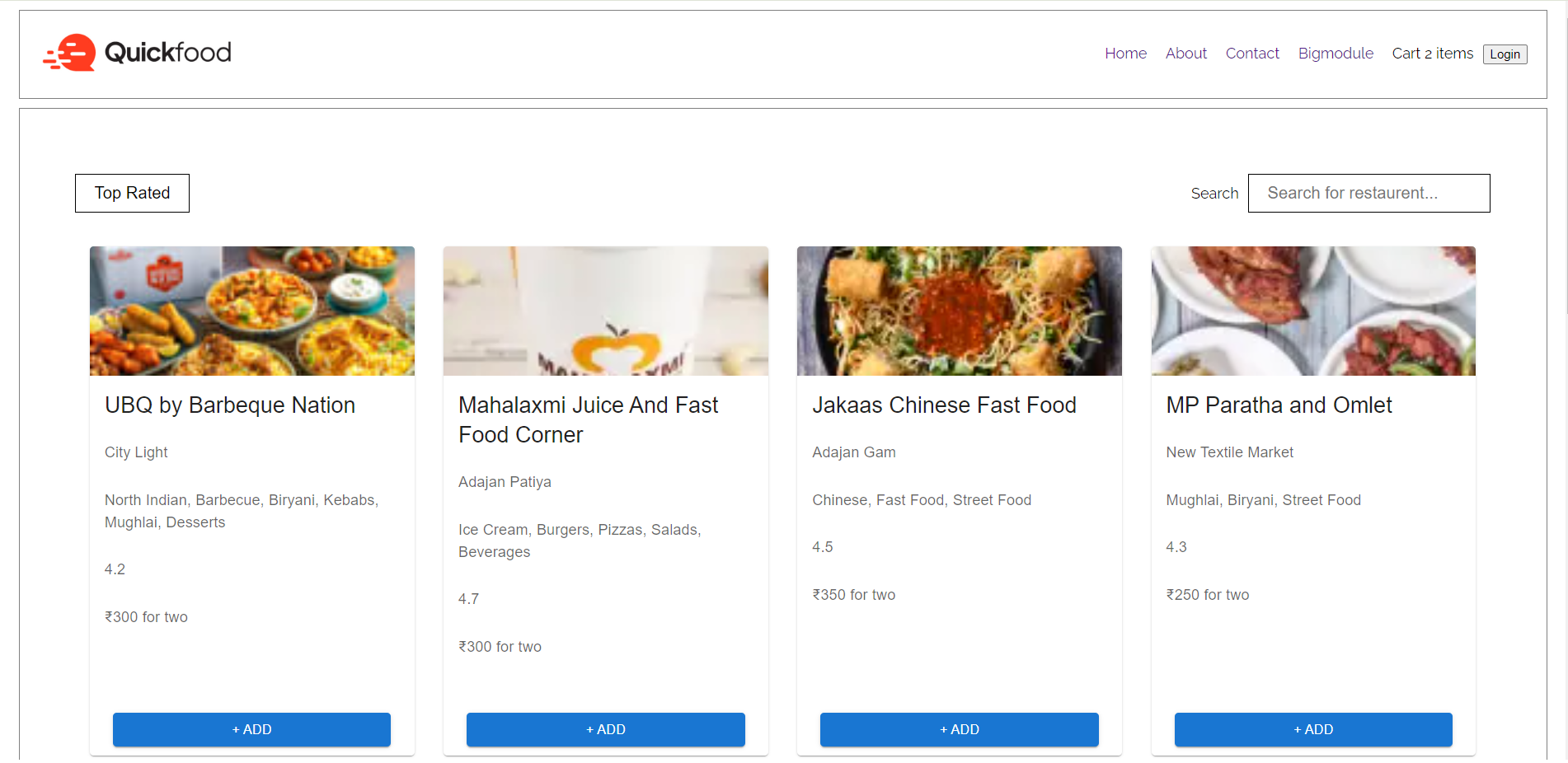1568x763 pixels.
Task: Navigate to the Bigmodule page
Action: tap(1336, 53)
